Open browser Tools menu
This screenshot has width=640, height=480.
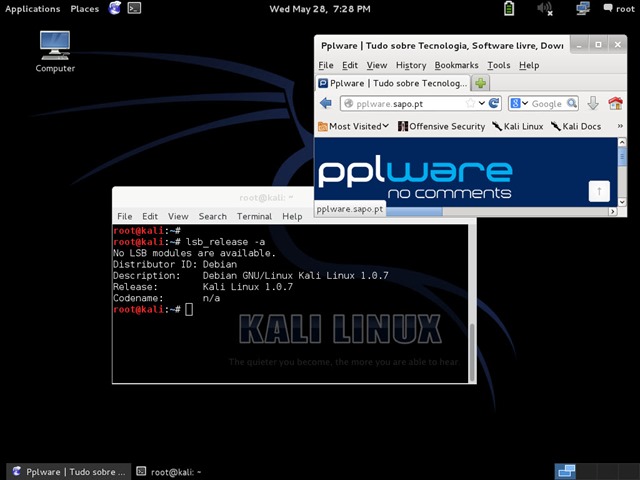[499, 65]
